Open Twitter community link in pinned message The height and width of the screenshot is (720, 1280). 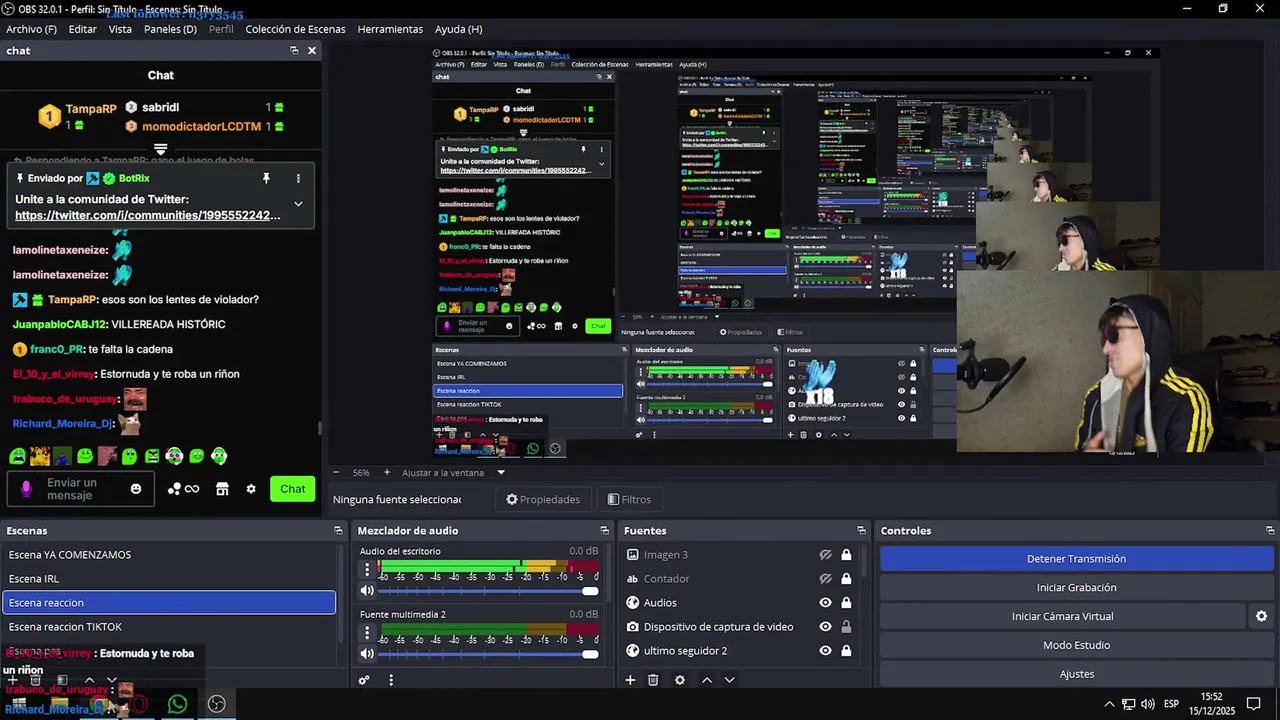pyautogui.click(x=147, y=215)
